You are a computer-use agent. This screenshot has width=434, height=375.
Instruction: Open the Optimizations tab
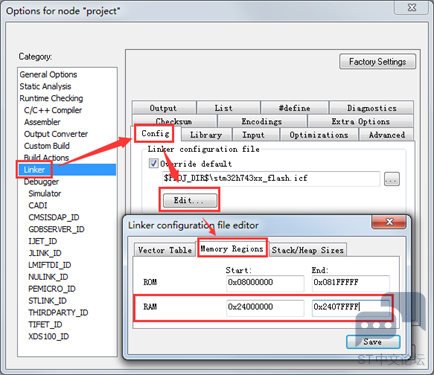[x=319, y=135]
